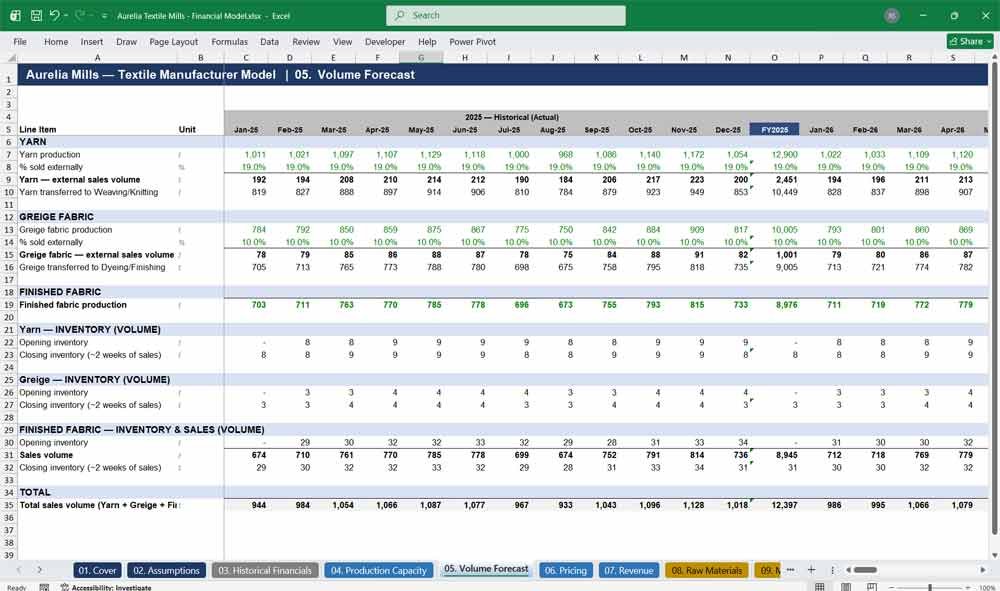The image size is (1000, 591).
Task: Click the Share button
Action: click(x=970, y=41)
